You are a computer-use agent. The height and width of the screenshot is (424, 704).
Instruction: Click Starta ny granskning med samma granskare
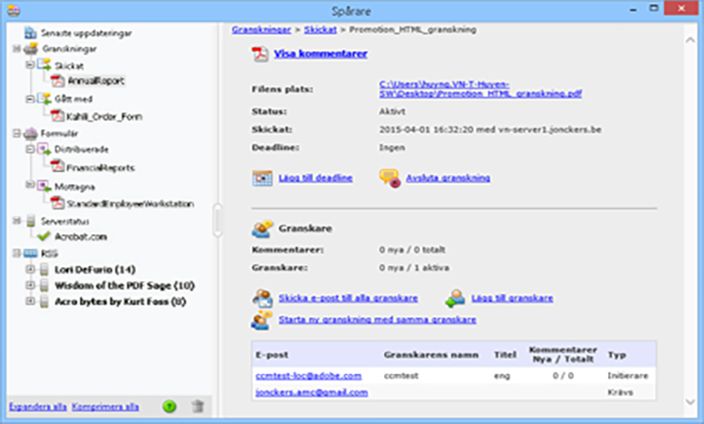tap(377, 320)
